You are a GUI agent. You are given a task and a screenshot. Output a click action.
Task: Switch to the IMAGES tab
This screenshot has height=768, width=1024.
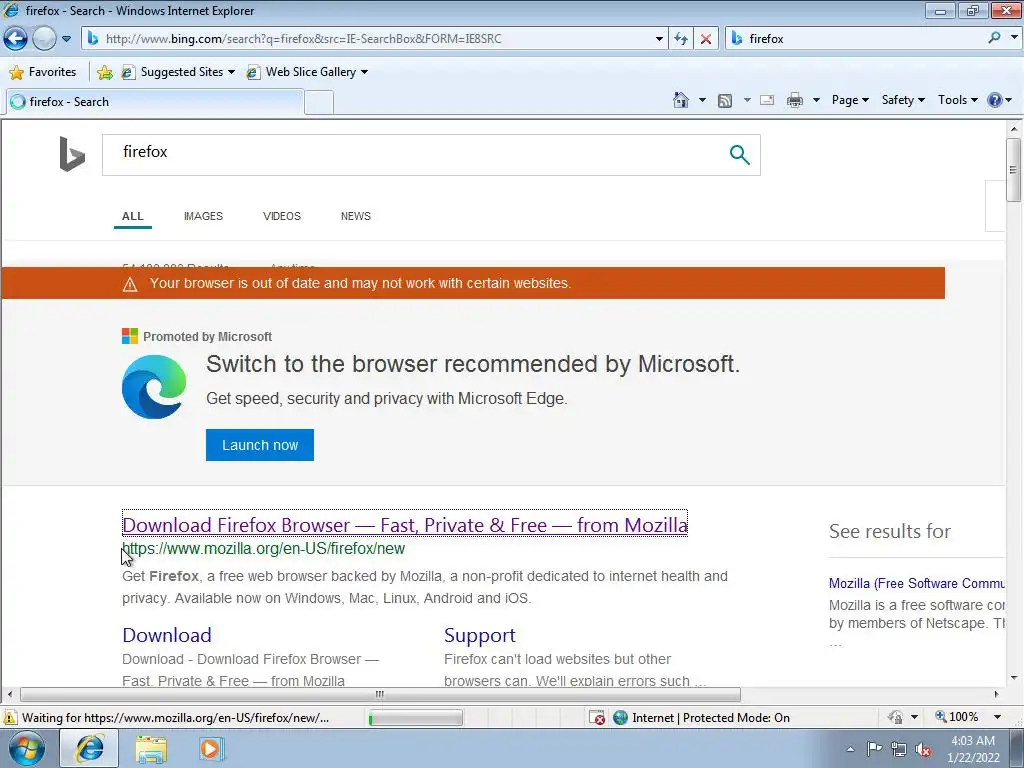coord(203,216)
